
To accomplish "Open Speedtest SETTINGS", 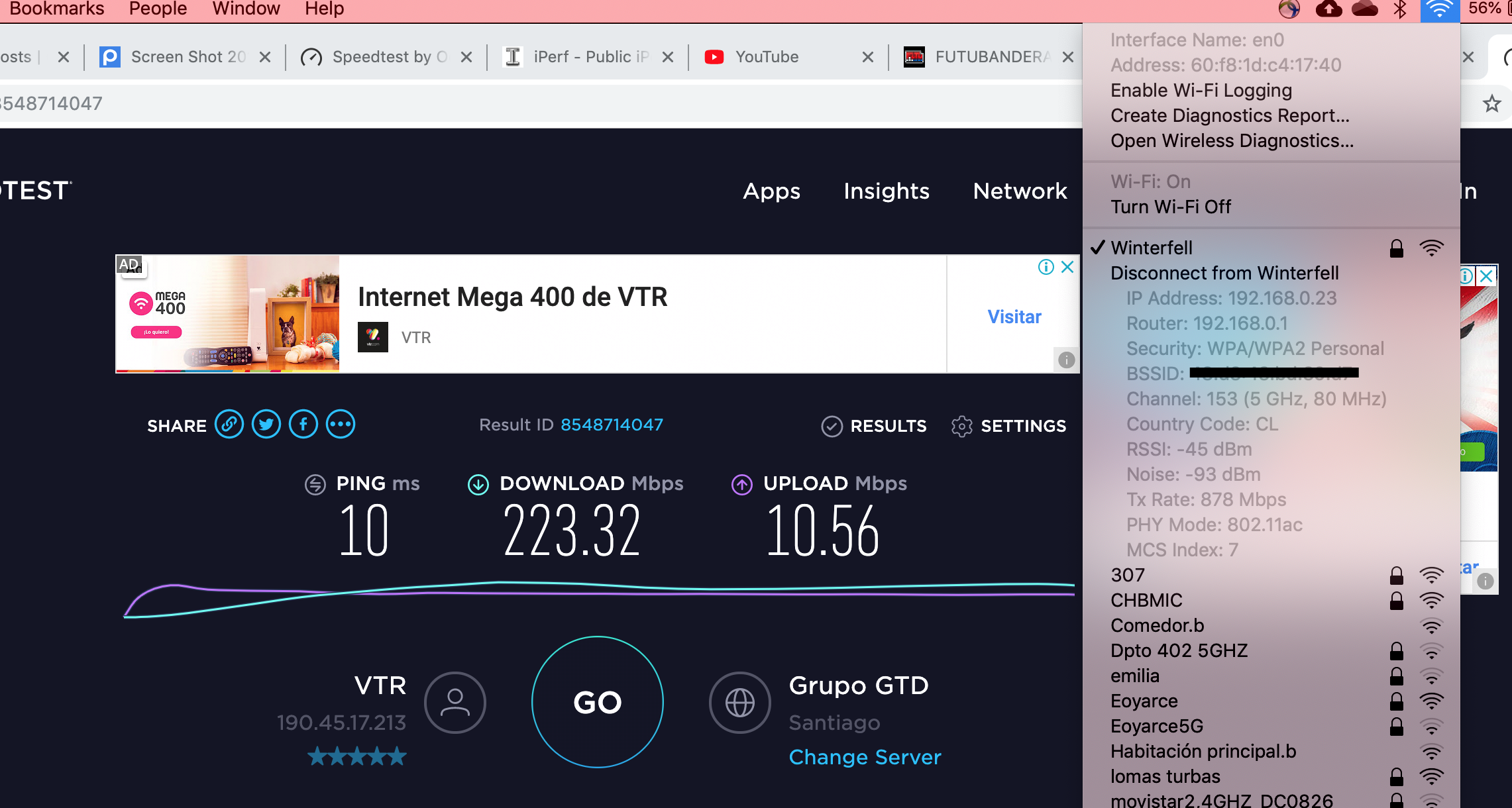I will pyautogui.click(x=1008, y=426).
